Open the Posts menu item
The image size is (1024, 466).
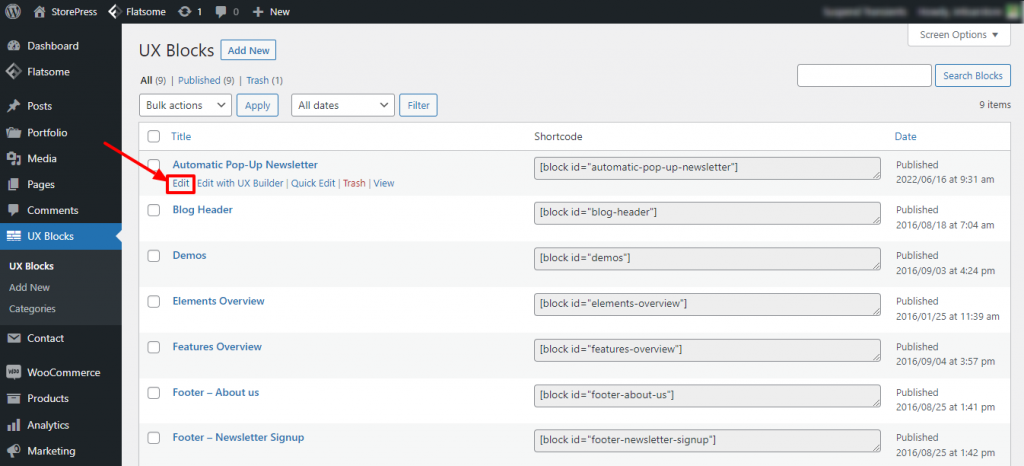click(x=61, y=106)
